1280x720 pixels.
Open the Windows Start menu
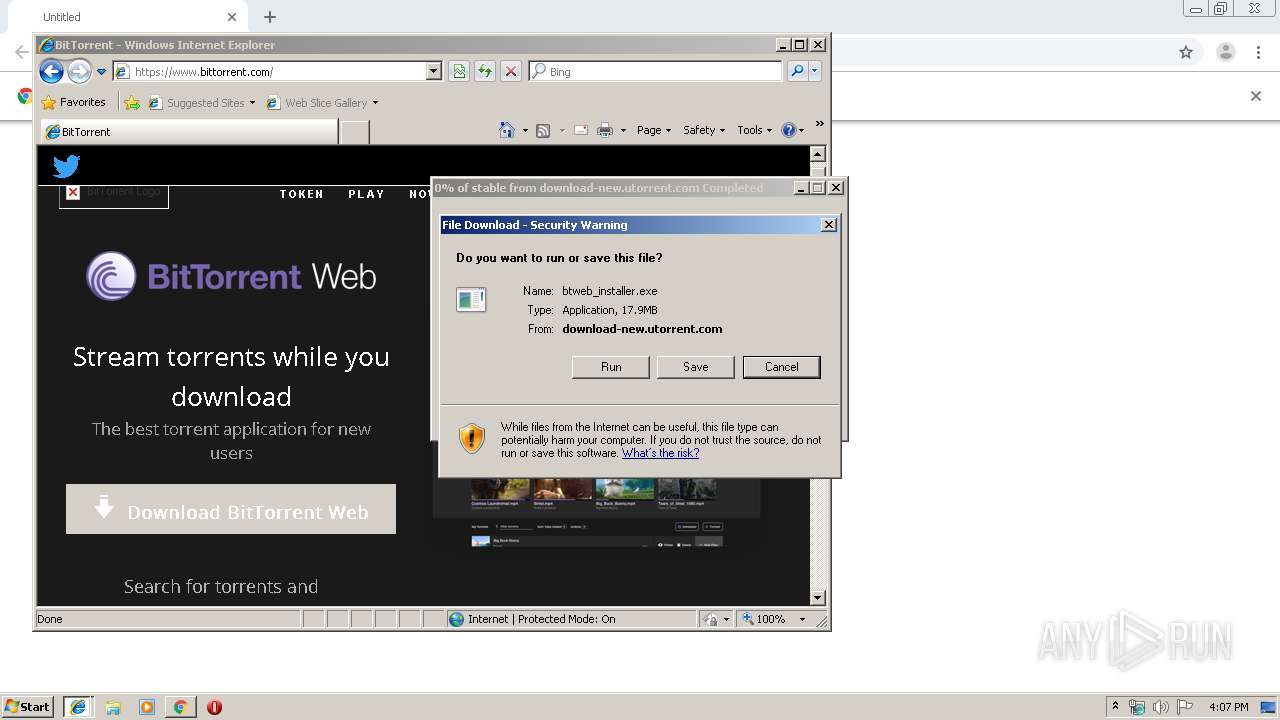[x=28, y=707]
